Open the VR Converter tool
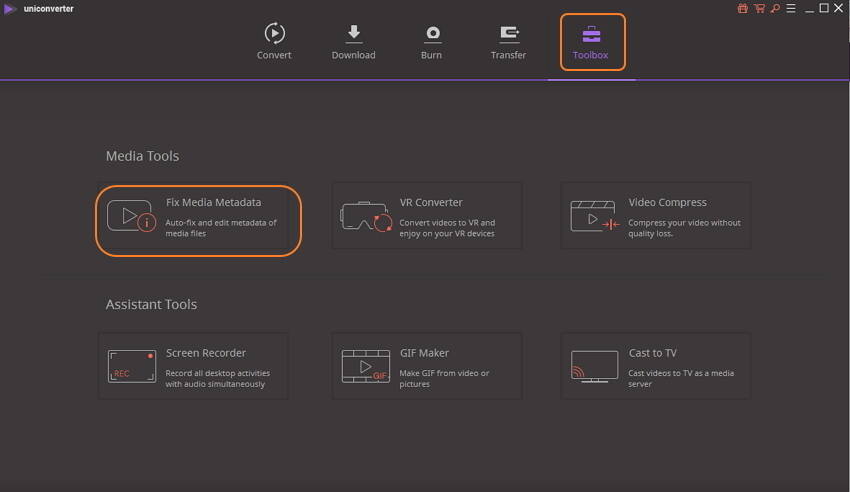 427,216
